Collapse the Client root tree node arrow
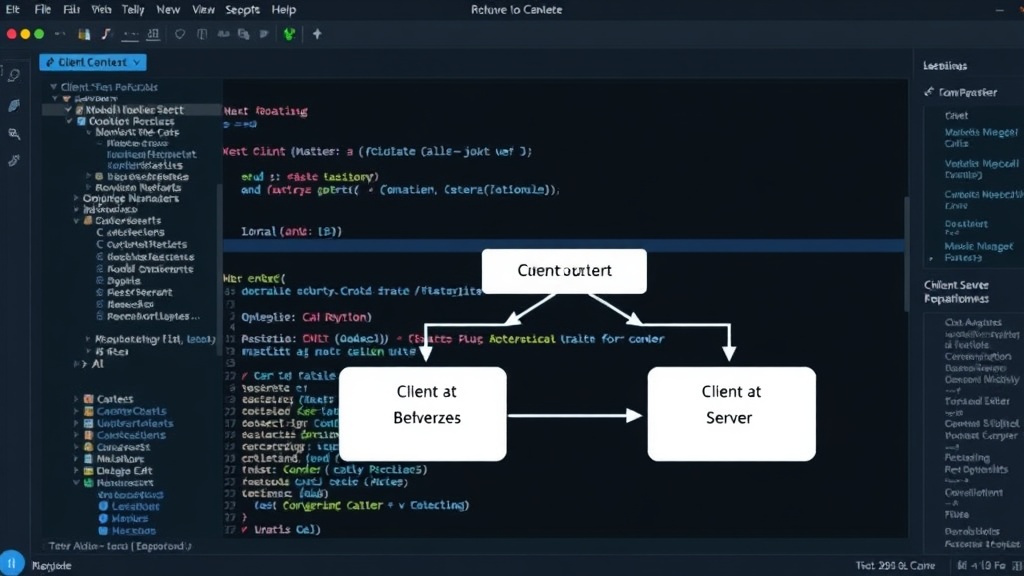 click(54, 87)
